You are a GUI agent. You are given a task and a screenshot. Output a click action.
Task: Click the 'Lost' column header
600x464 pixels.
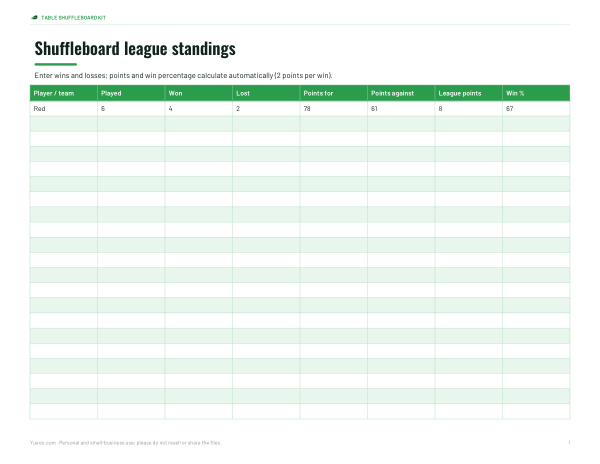(x=266, y=93)
